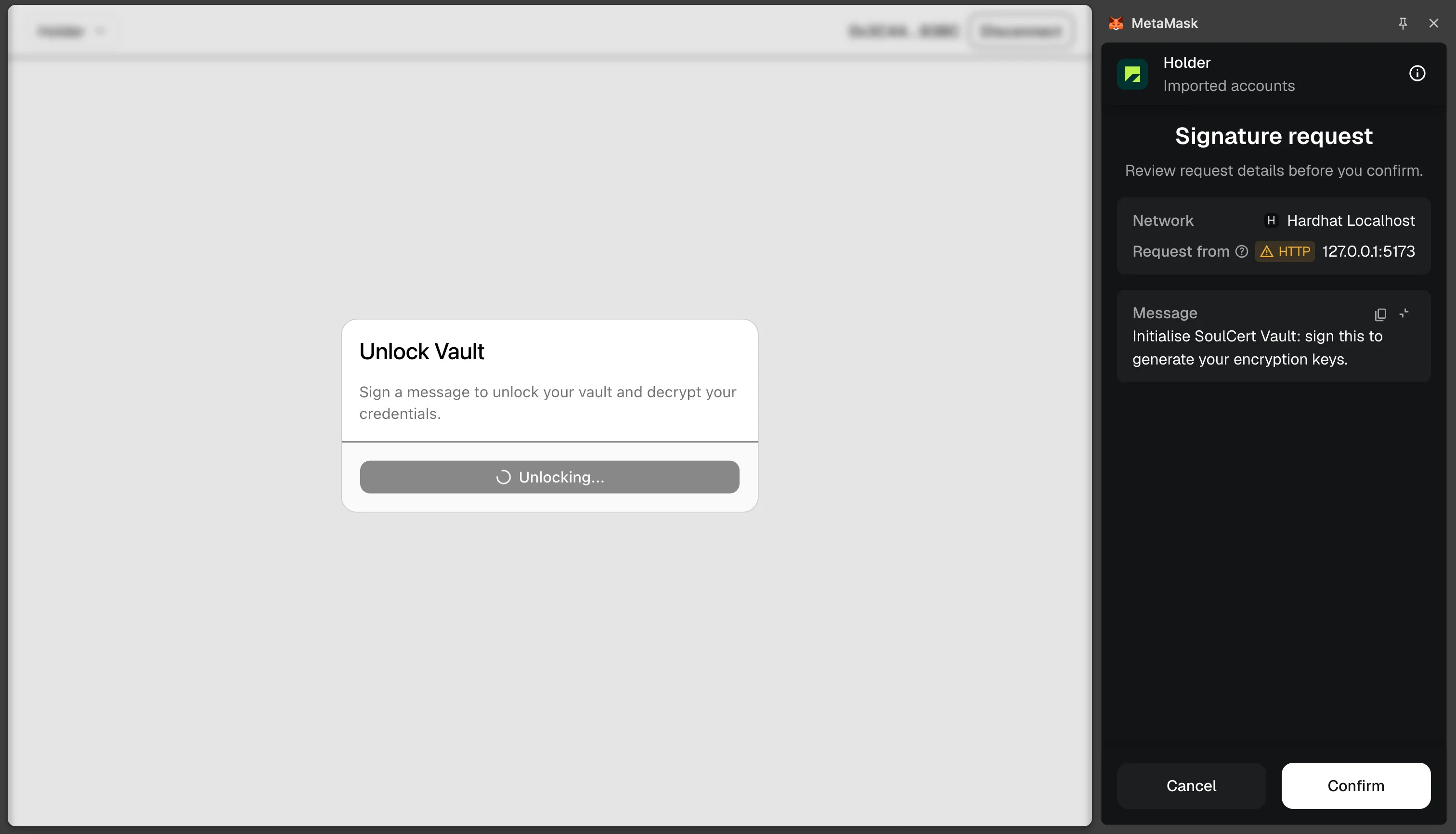The width and height of the screenshot is (1456, 834).
Task: Confirm the signature request
Action: coord(1356,785)
